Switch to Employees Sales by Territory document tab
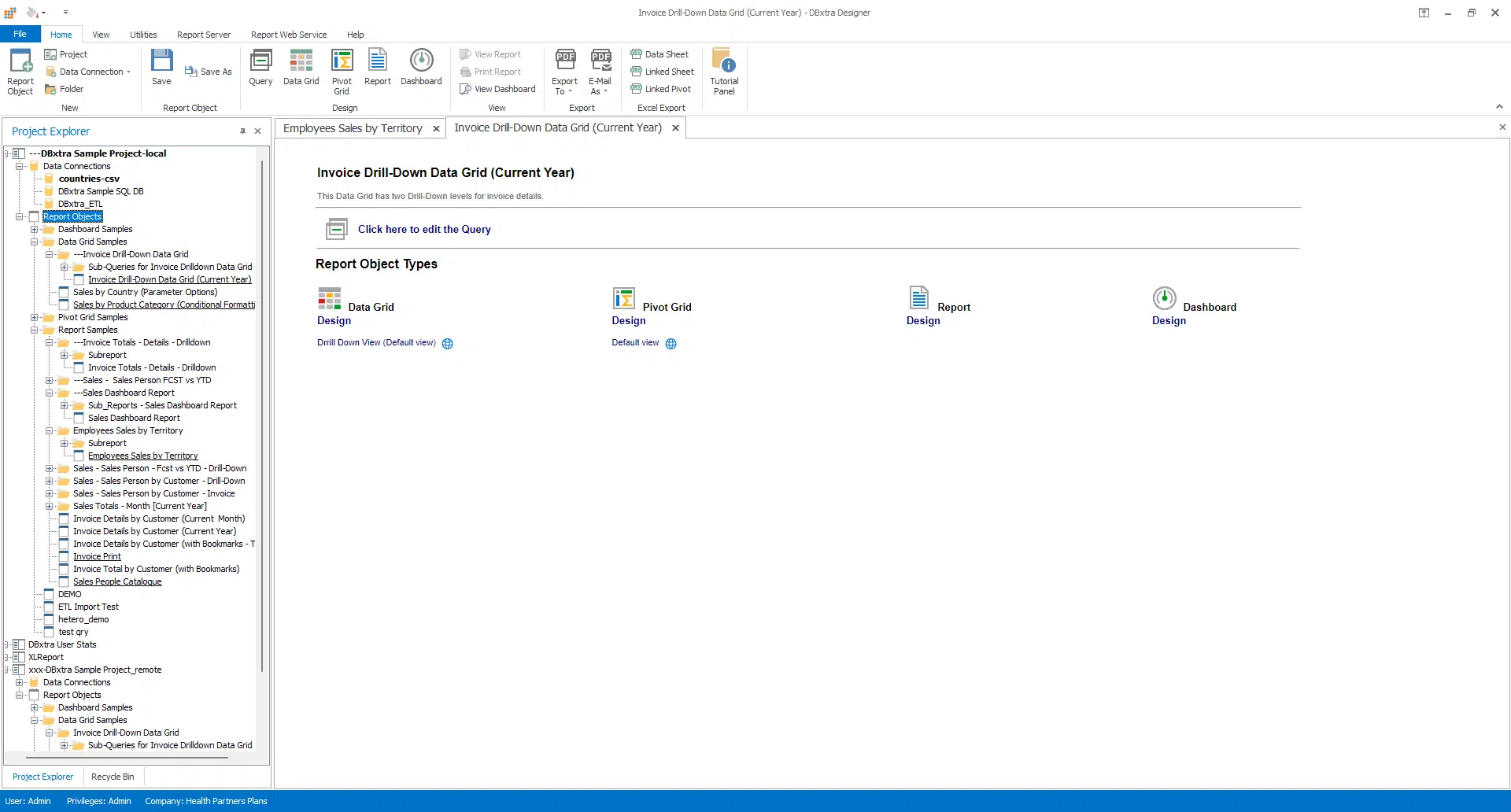This screenshot has width=1511, height=812. [x=353, y=128]
